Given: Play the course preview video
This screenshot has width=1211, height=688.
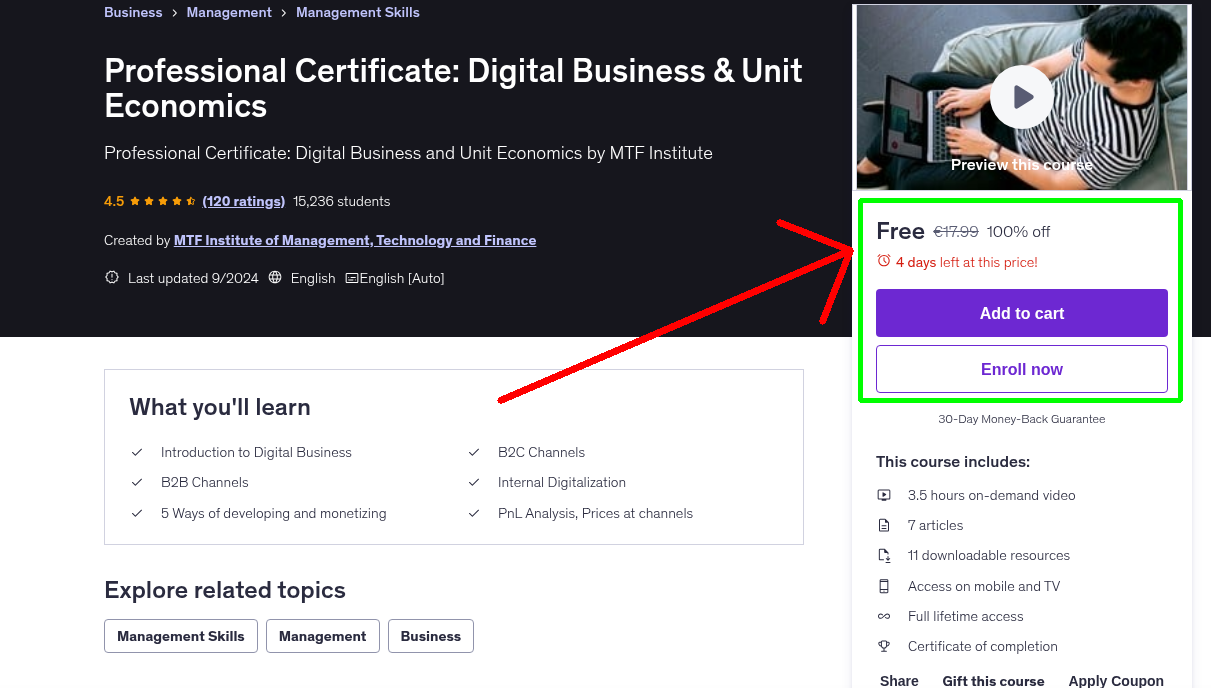Looking at the screenshot, I should pos(1021,96).
